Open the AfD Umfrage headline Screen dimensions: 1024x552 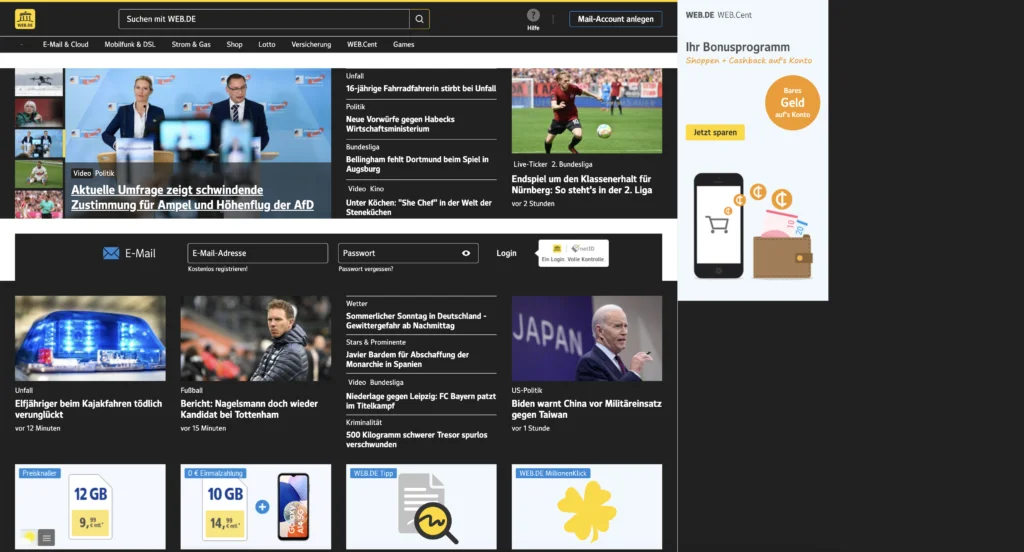pos(192,197)
